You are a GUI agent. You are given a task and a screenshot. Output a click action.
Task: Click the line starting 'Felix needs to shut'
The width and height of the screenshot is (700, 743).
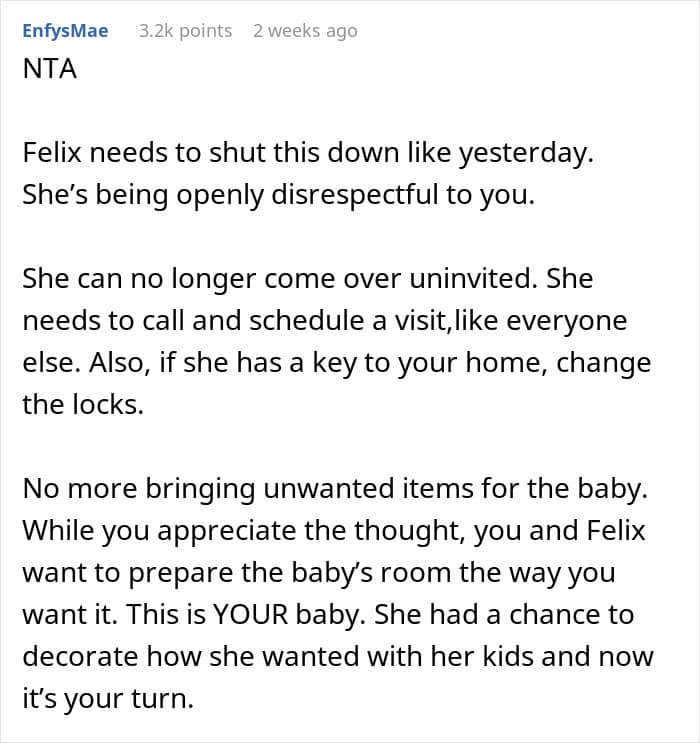[308, 153]
